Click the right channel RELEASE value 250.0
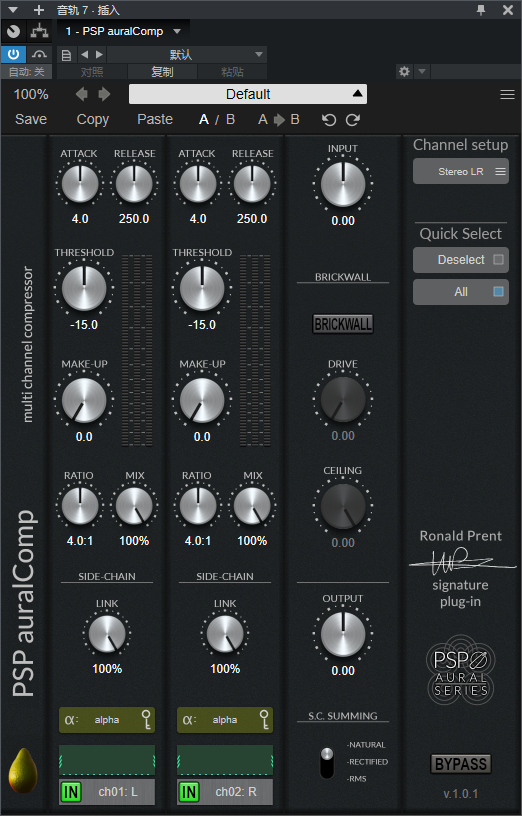Viewport: 522px width, 816px height. (252, 219)
